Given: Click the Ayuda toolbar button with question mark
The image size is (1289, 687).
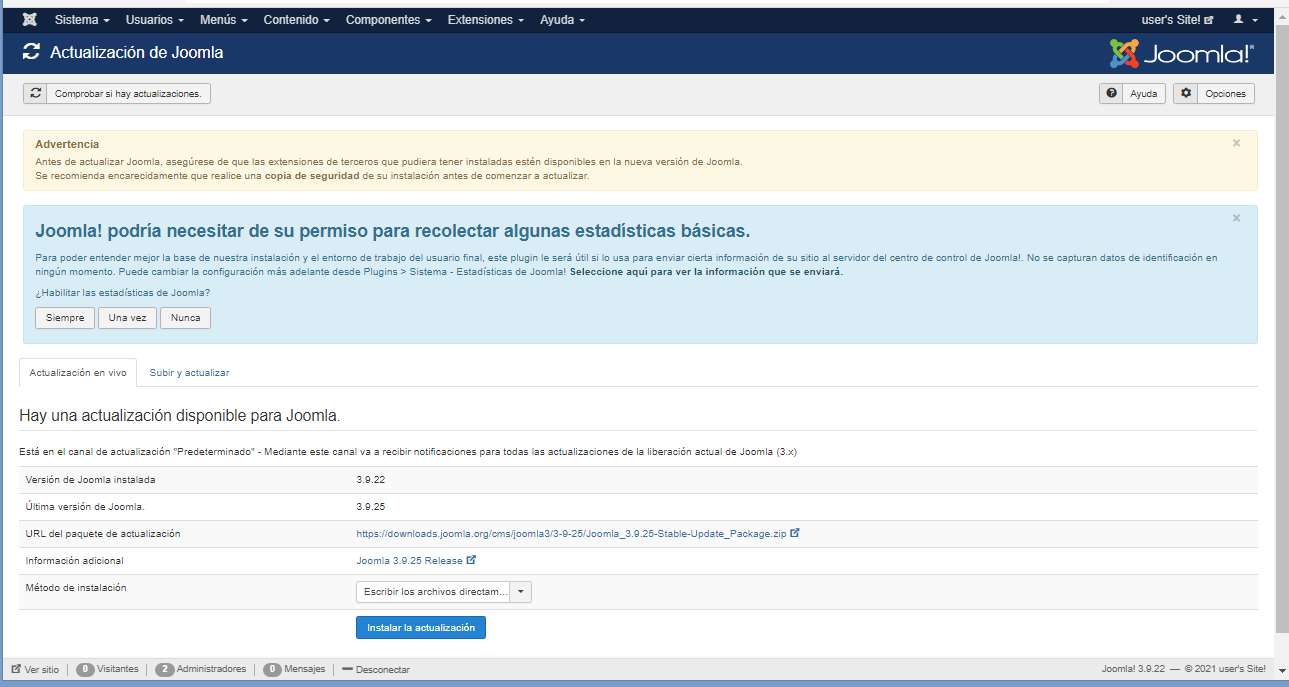Looking at the screenshot, I should point(1132,93).
